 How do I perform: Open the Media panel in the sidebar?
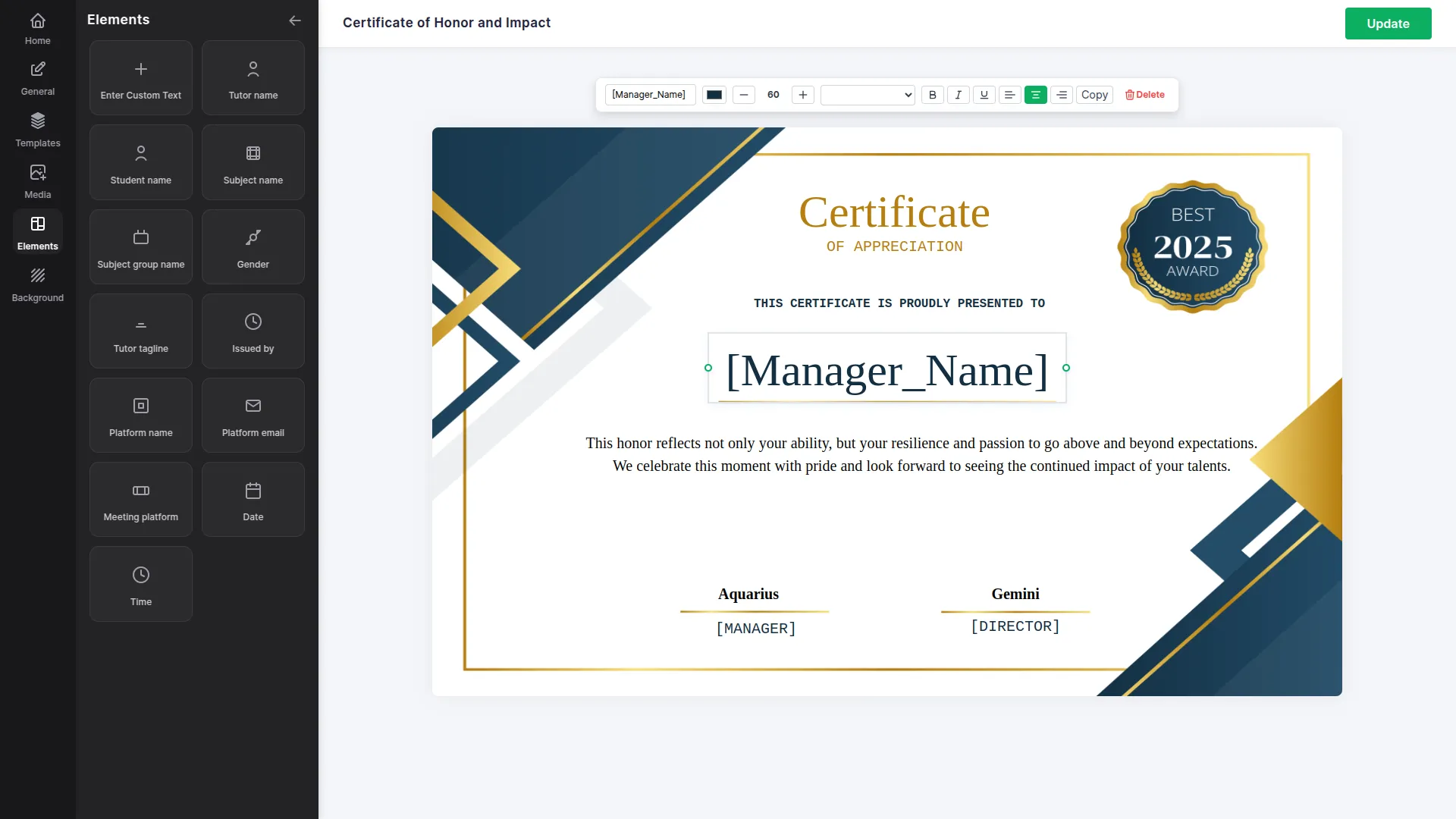click(37, 182)
